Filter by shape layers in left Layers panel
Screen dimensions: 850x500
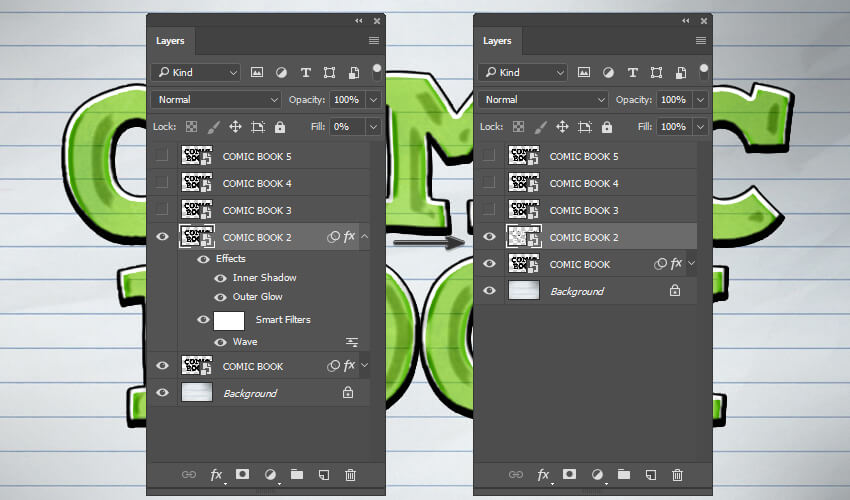tap(329, 72)
